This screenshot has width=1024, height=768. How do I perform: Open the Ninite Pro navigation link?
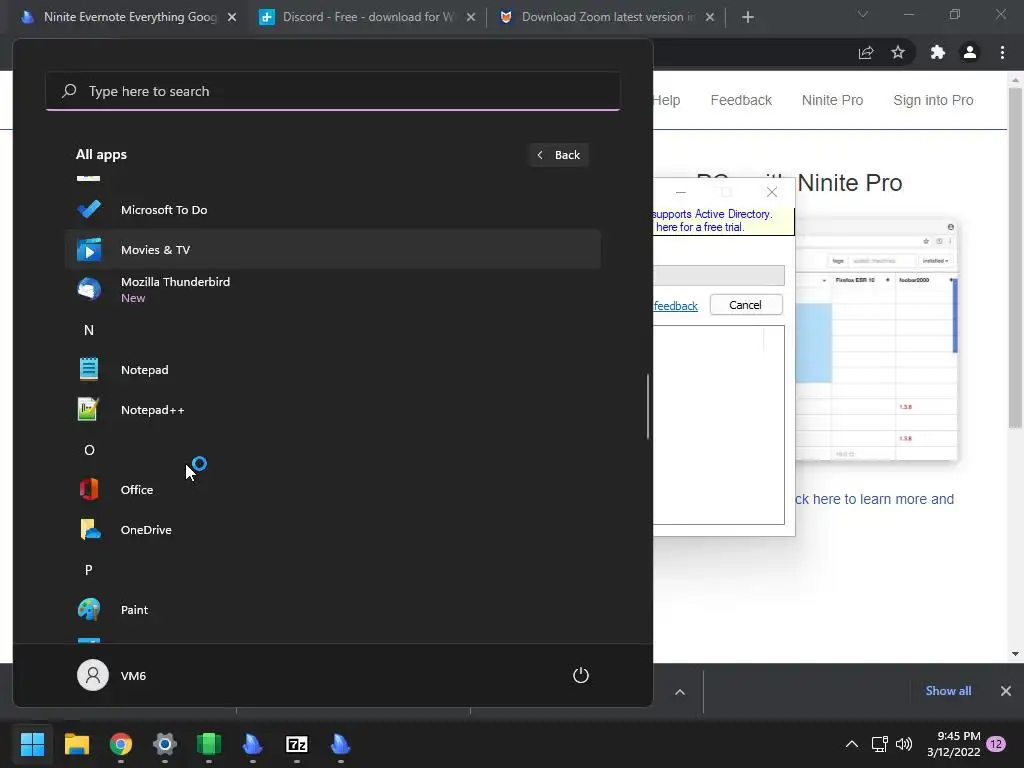(x=832, y=100)
